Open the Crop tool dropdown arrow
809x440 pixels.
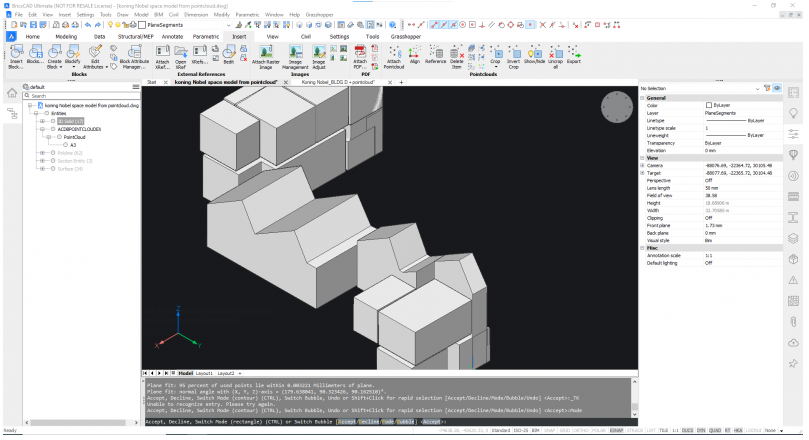pos(495,67)
